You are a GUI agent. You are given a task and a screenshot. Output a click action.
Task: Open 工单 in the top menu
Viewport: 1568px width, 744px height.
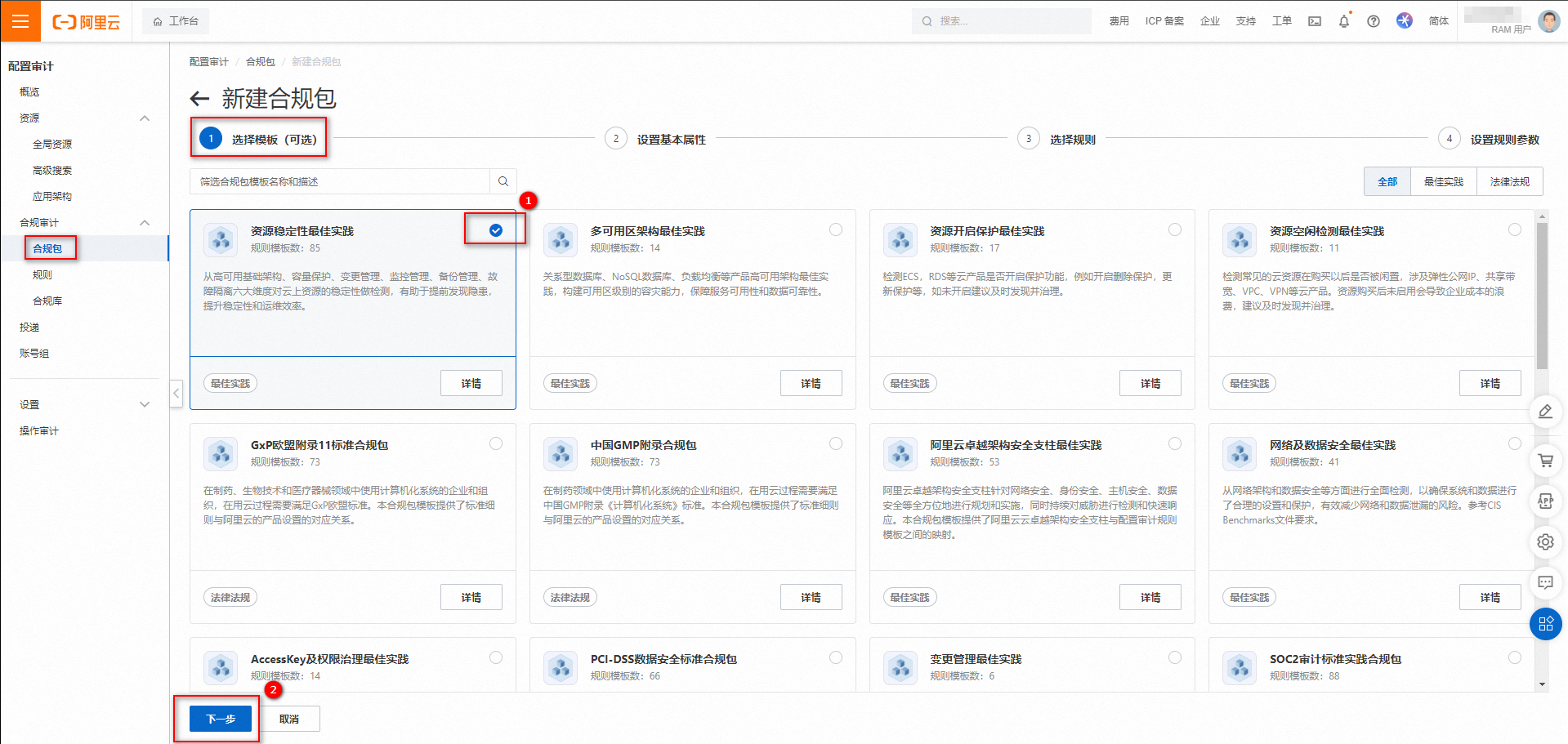(x=1281, y=21)
